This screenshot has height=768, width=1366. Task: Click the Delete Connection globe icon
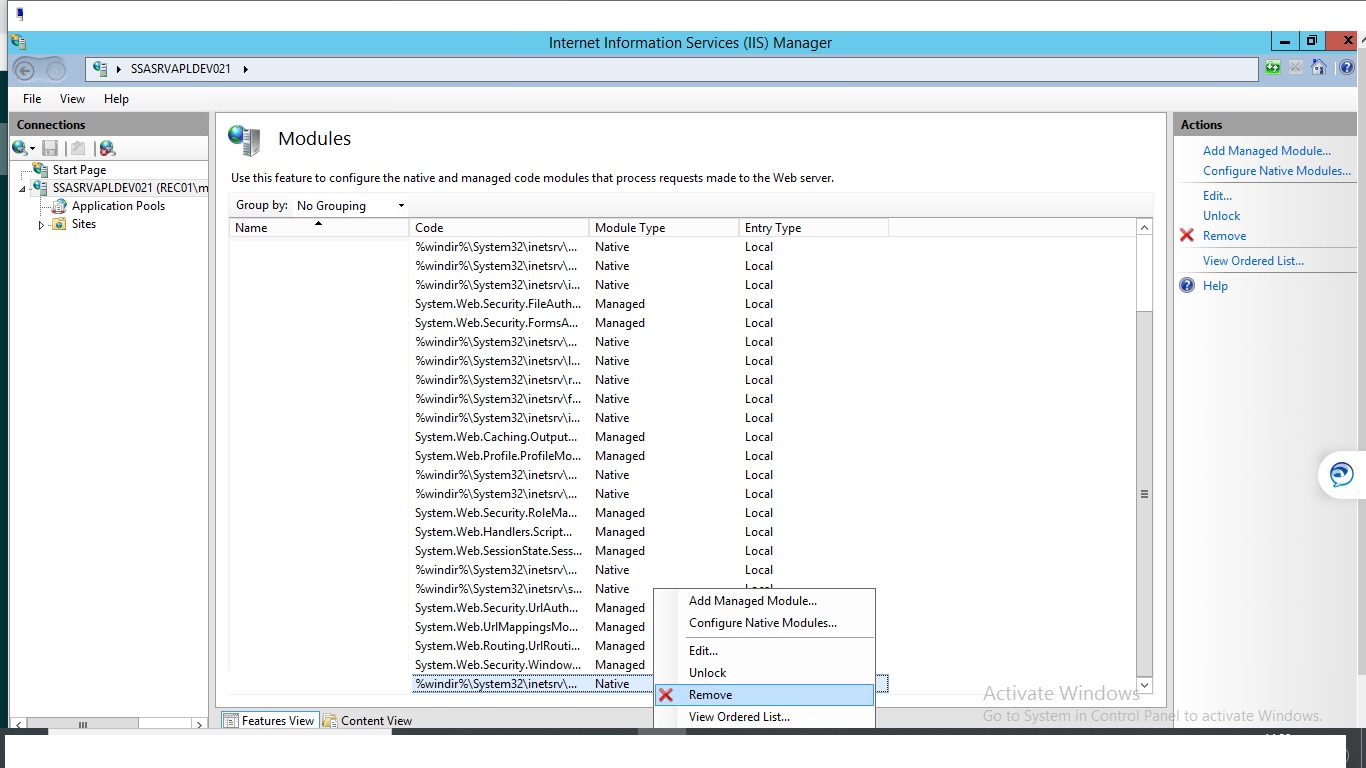(x=108, y=148)
